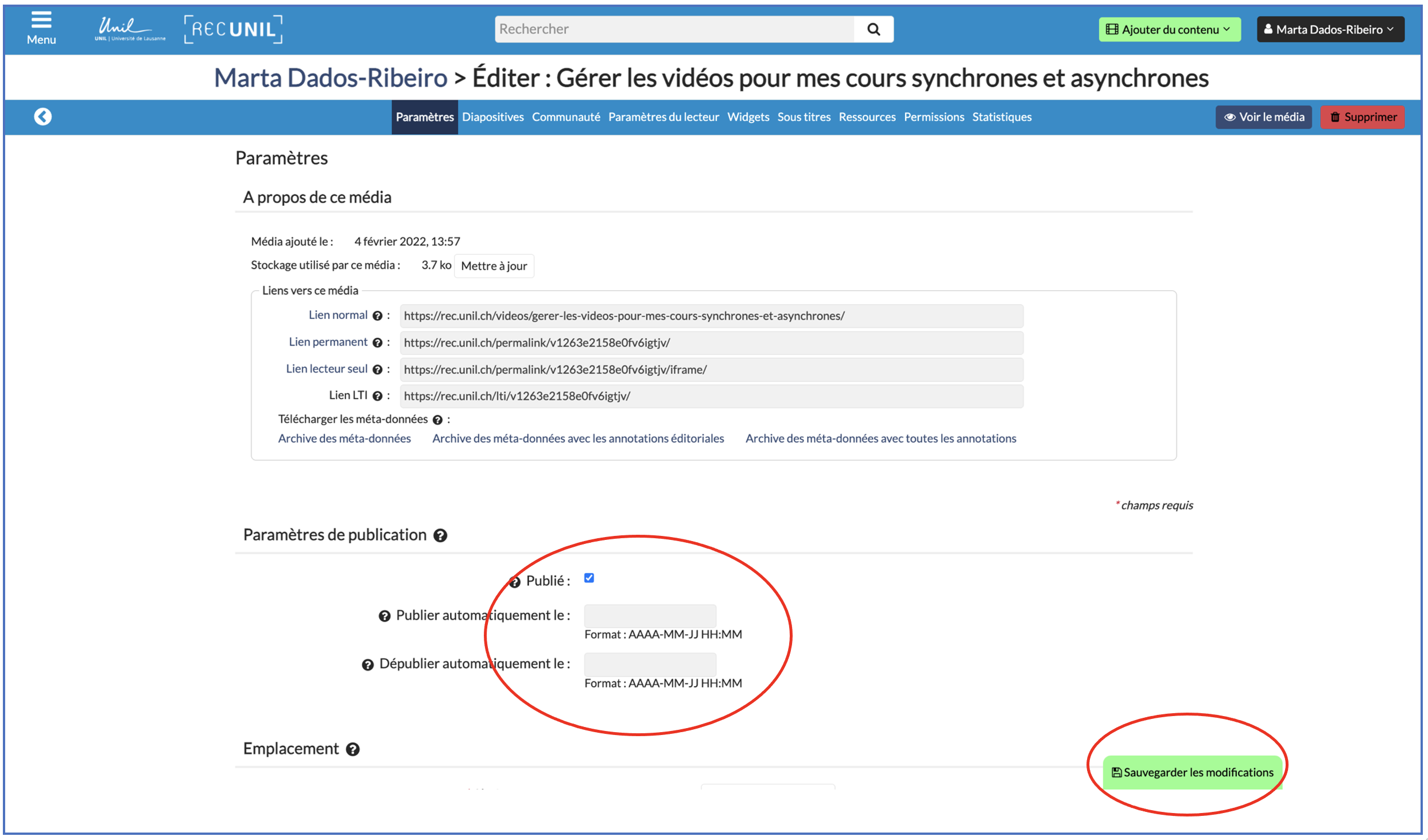The width and height of the screenshot is (1428, 840).
Task: Open Archive des méta-données link
Action: coord(344,439)
